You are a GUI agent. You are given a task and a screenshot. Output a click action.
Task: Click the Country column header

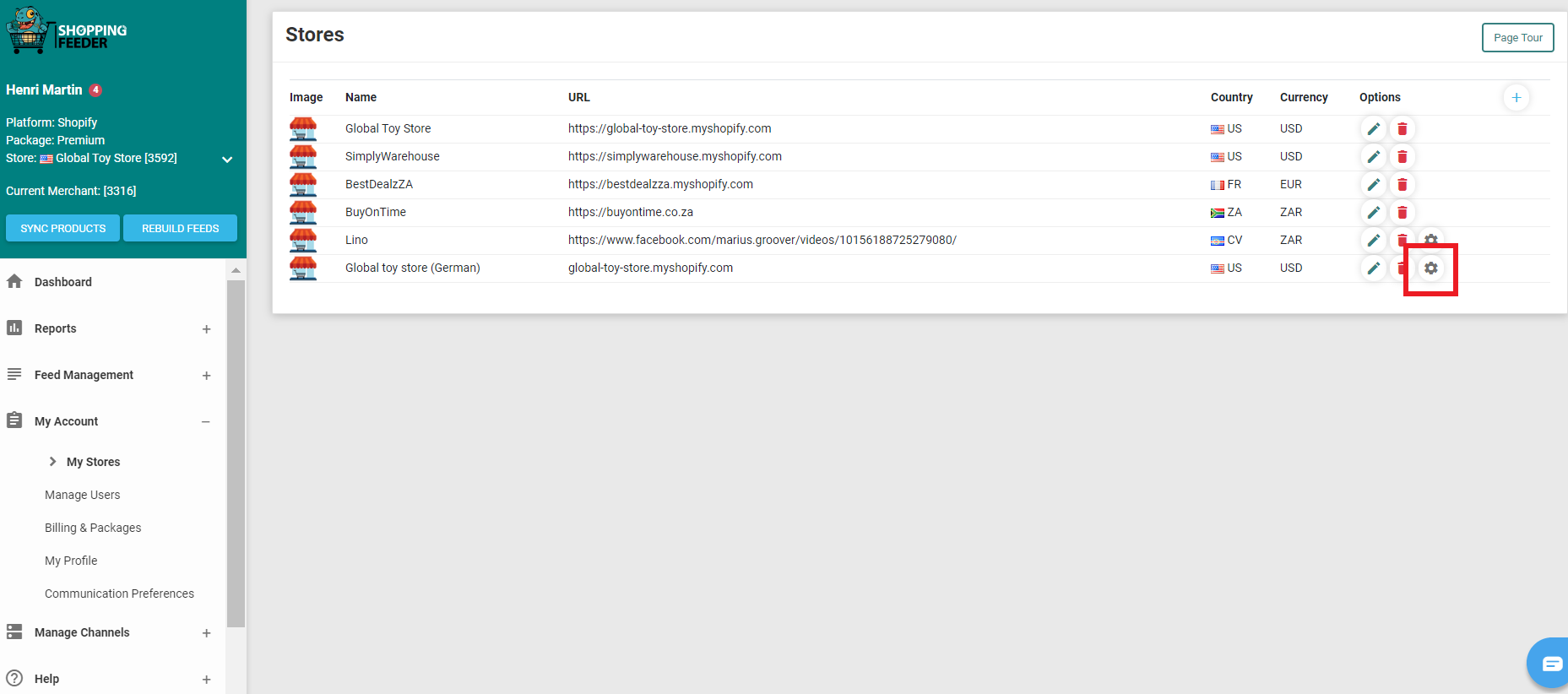click(1231, 97)
